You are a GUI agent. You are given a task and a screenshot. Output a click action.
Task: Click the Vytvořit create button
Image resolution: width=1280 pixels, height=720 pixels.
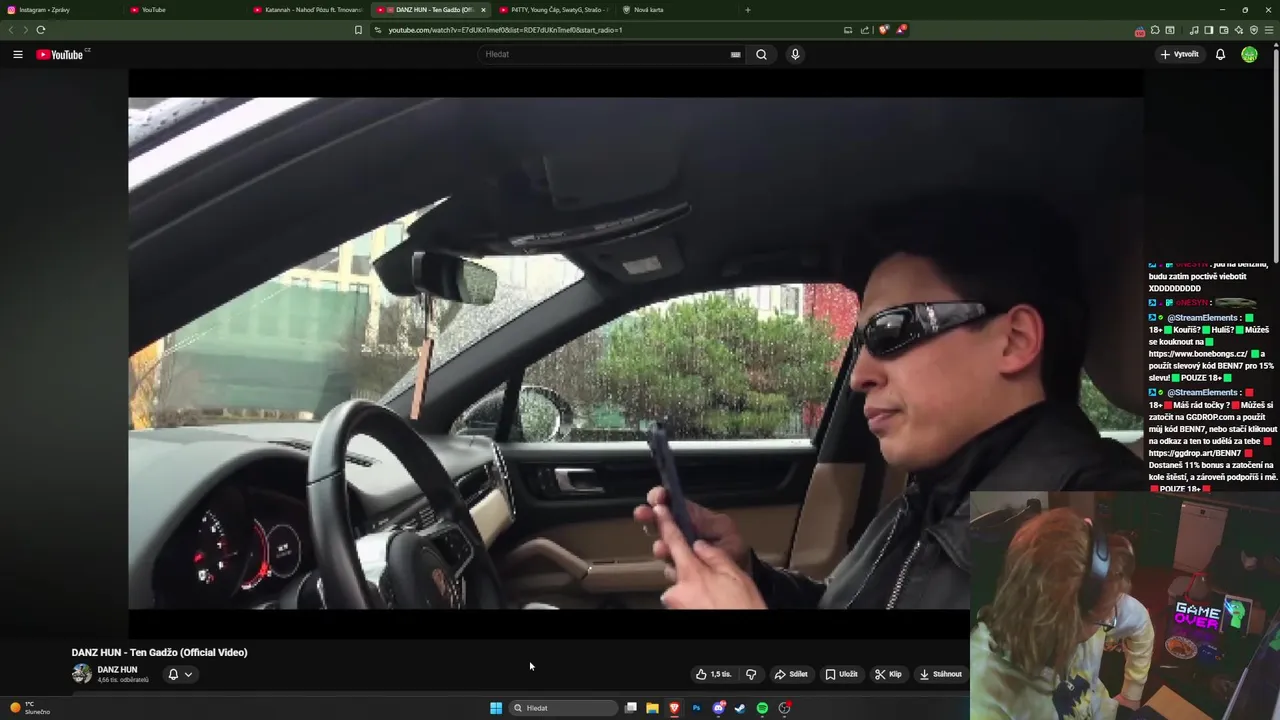point(1180,54)
